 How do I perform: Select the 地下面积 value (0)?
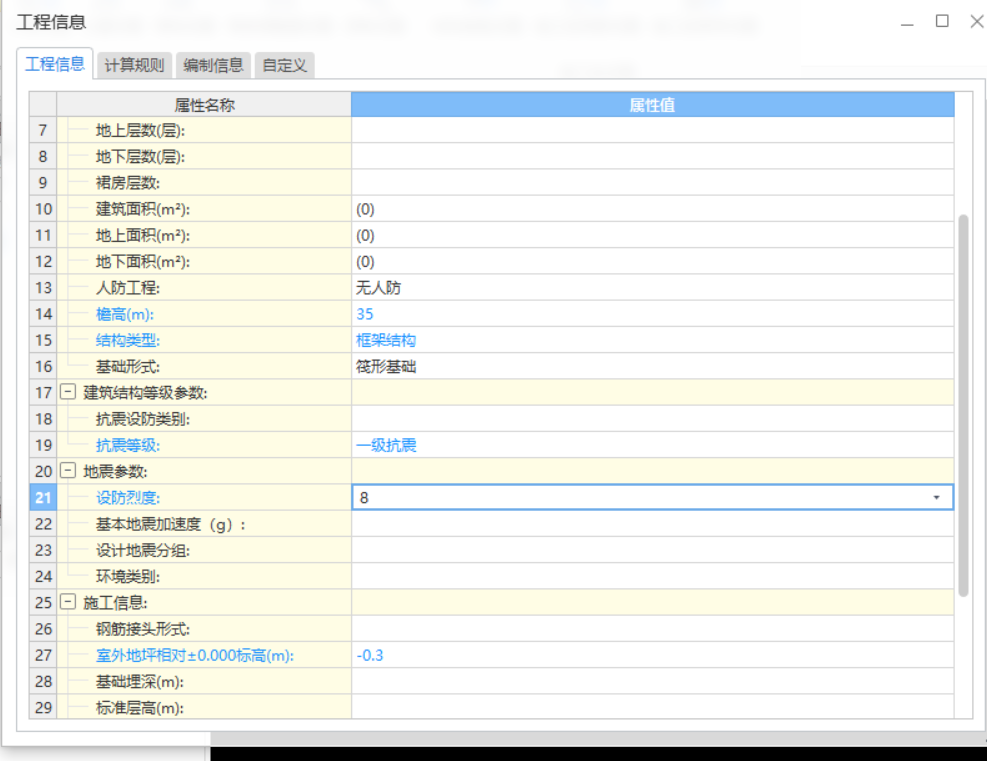tap(365, 262)
